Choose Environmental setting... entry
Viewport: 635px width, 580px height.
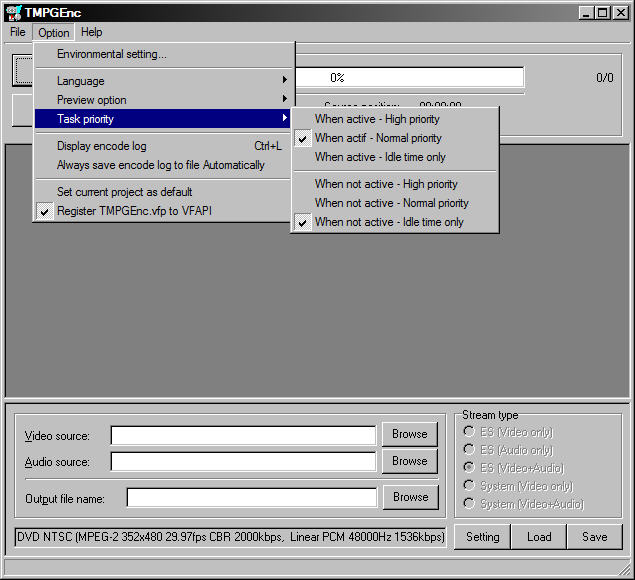pyautogui.click(x=163, y=54)
